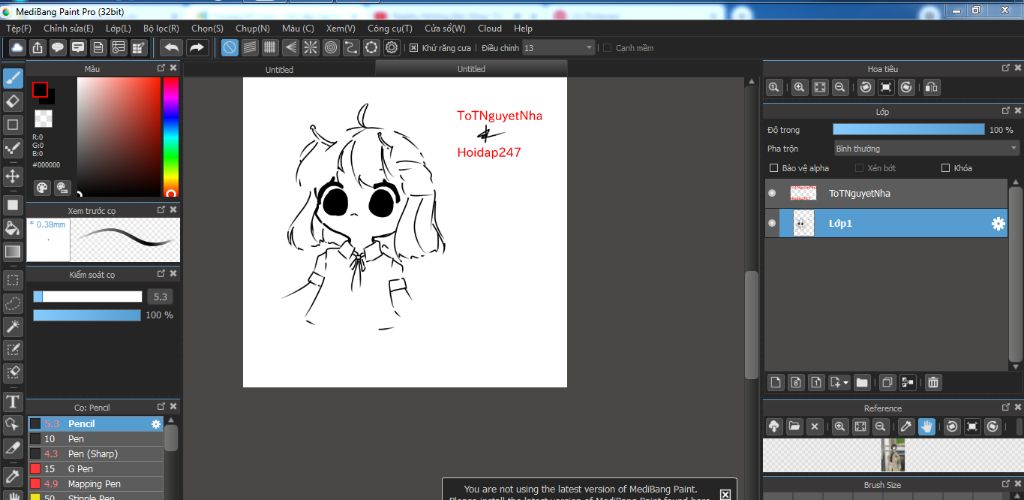Switch to the first Untitled tab

(x=279, y=69)
